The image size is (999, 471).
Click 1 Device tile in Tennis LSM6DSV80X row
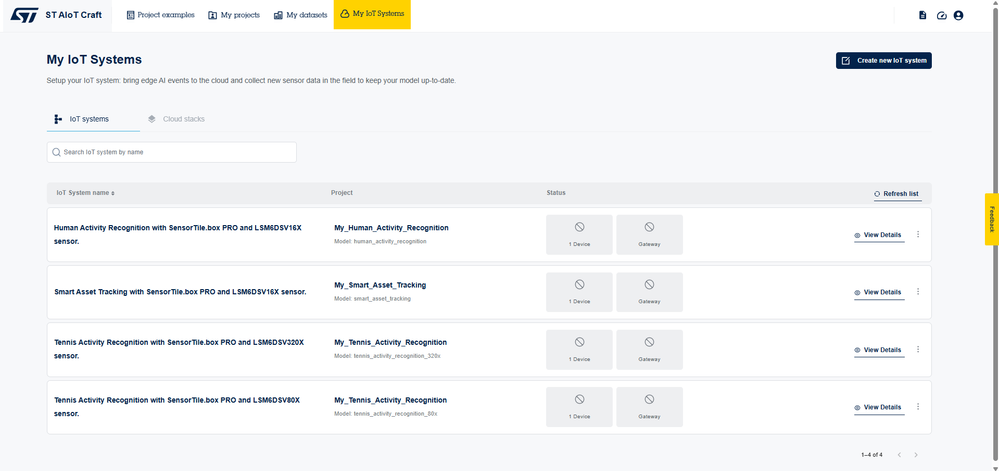(x=579, y=407)
